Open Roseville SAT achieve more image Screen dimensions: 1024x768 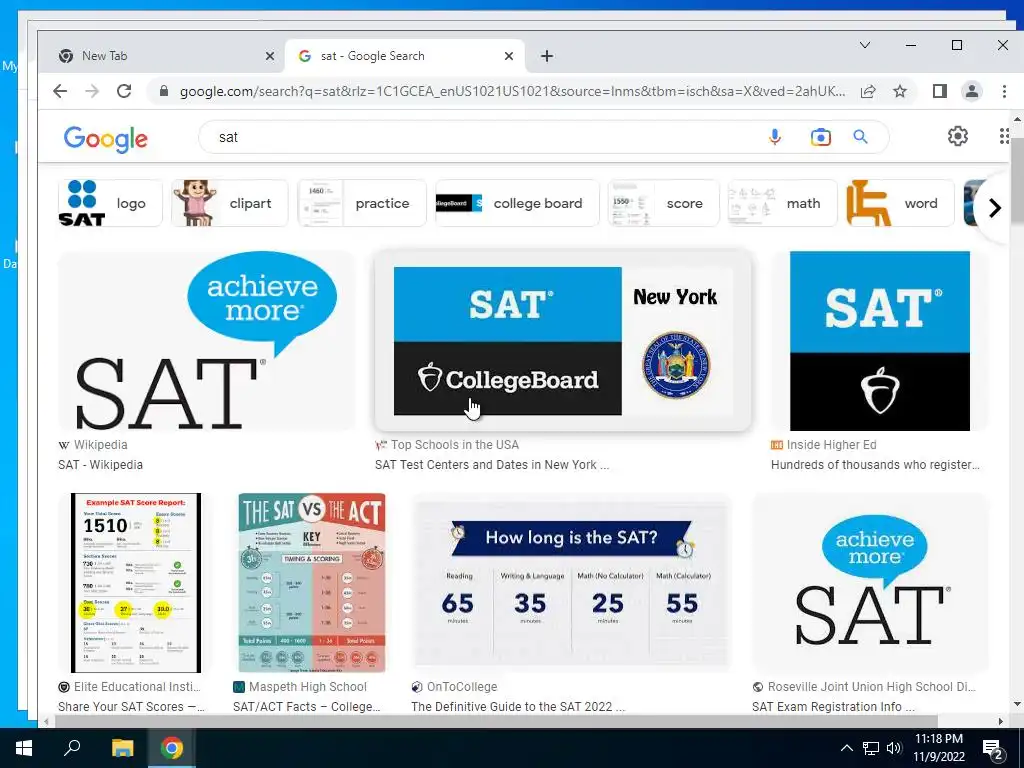pos(870,583)
